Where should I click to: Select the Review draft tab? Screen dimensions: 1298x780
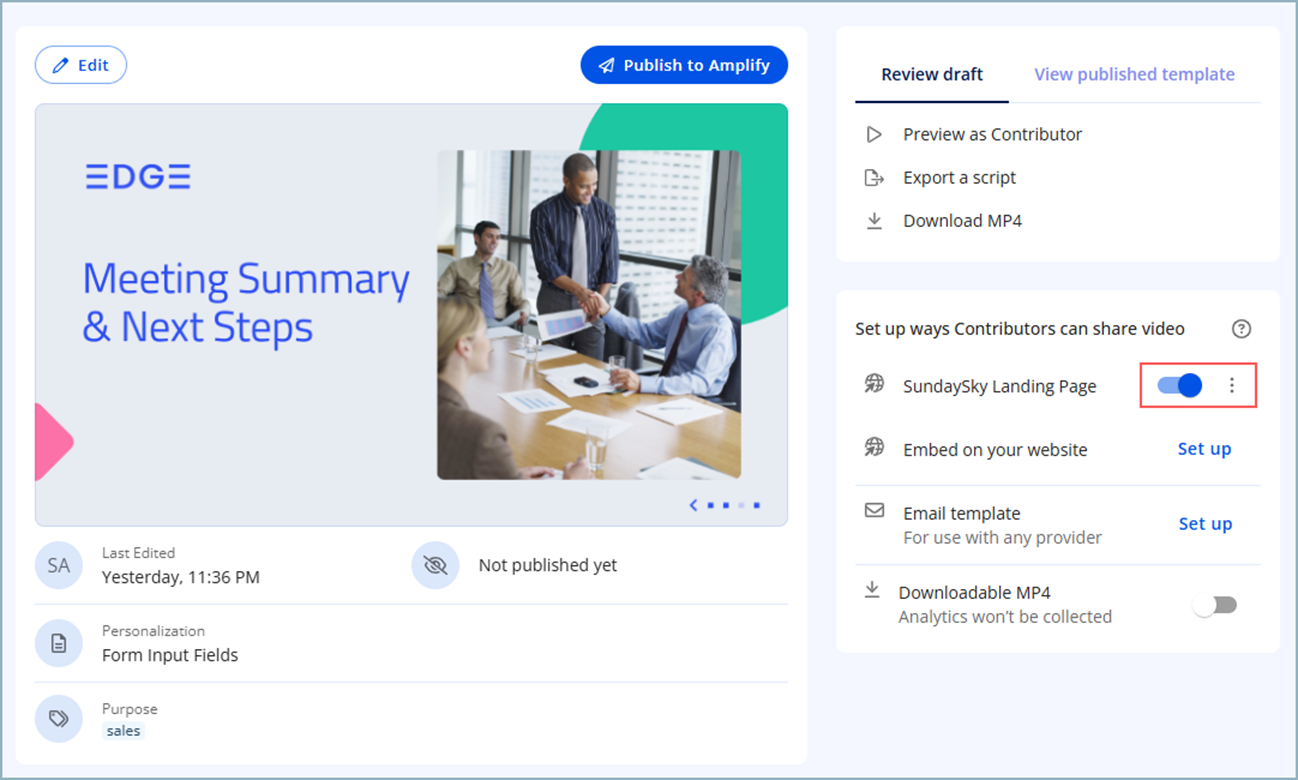(931, 74)
